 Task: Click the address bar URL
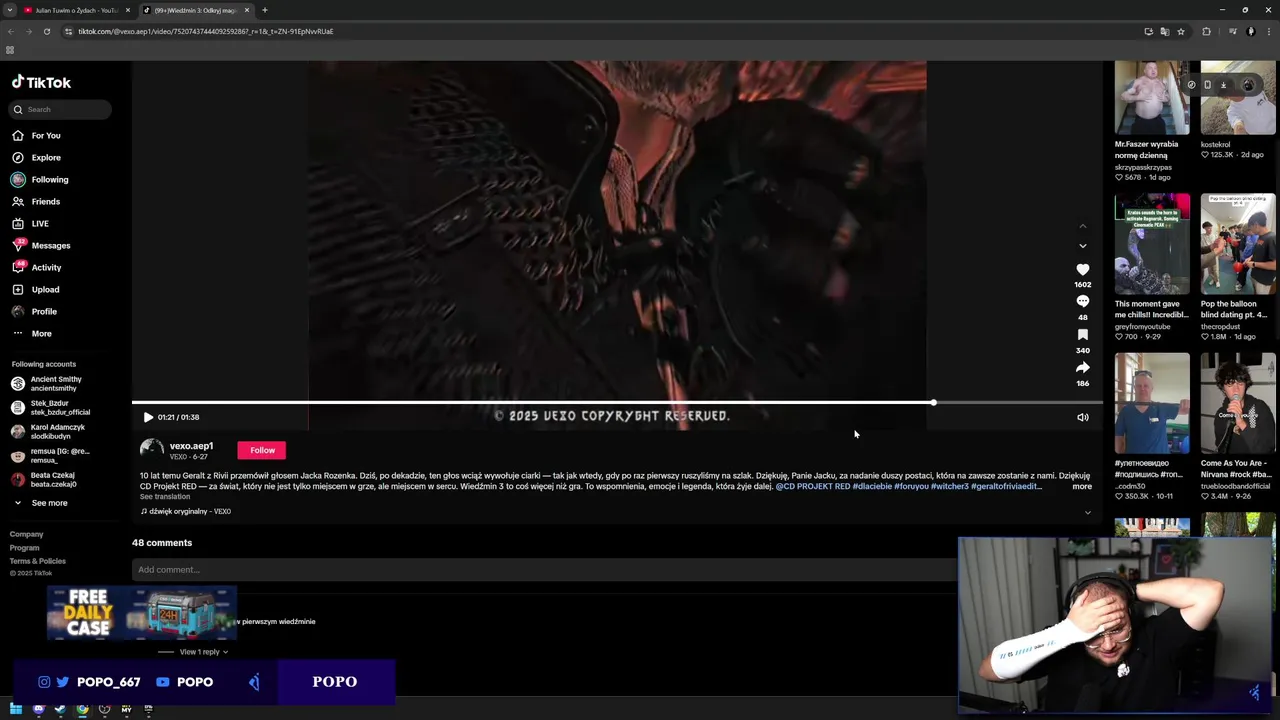pyautogui.click(x=205, y=31)
